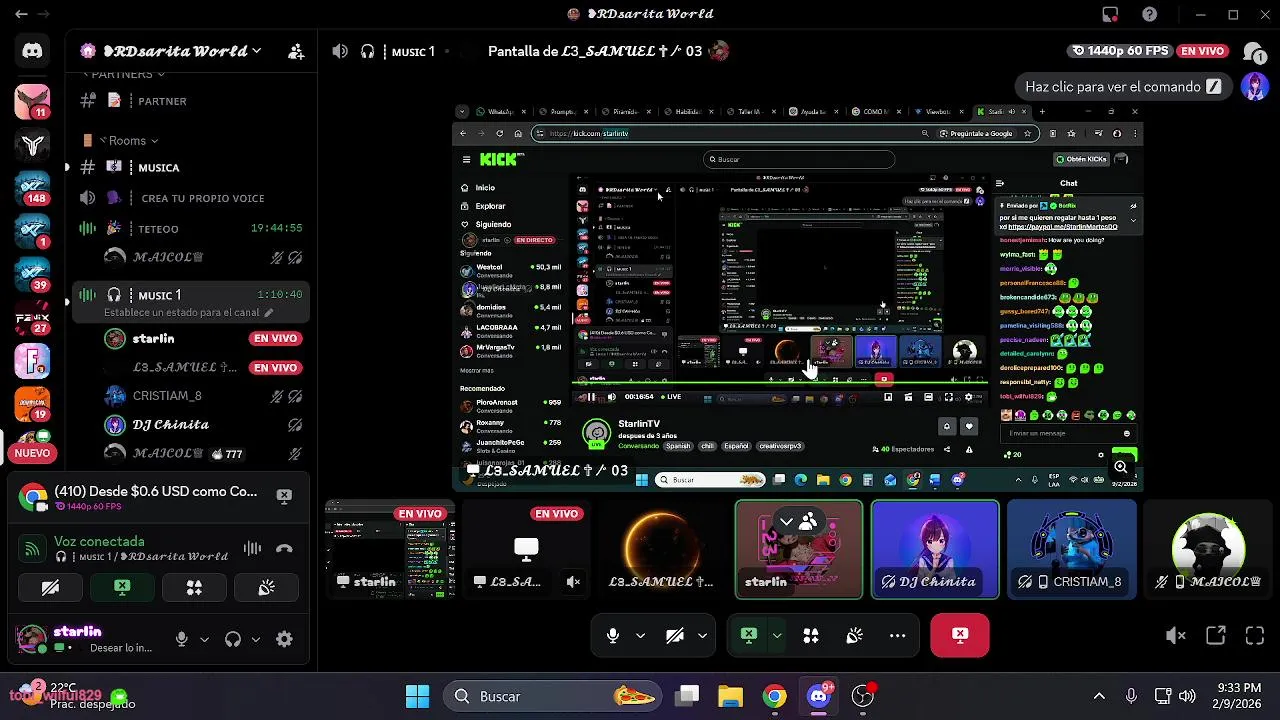The image size is (1280, 720).
Task: Open the server icon with badge 11
Action: coord(32,101)
